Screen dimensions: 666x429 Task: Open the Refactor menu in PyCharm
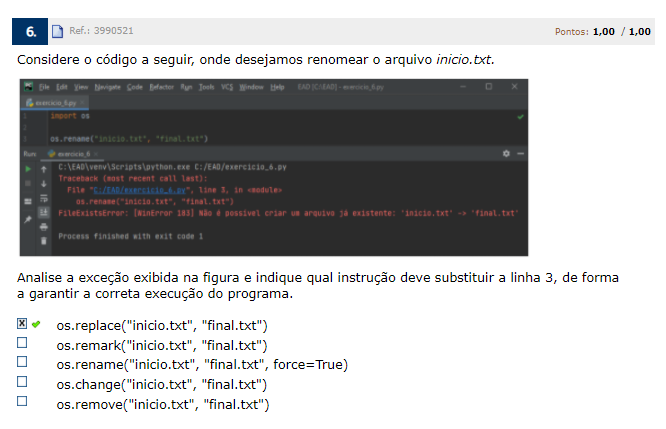(x=161, y=87)
